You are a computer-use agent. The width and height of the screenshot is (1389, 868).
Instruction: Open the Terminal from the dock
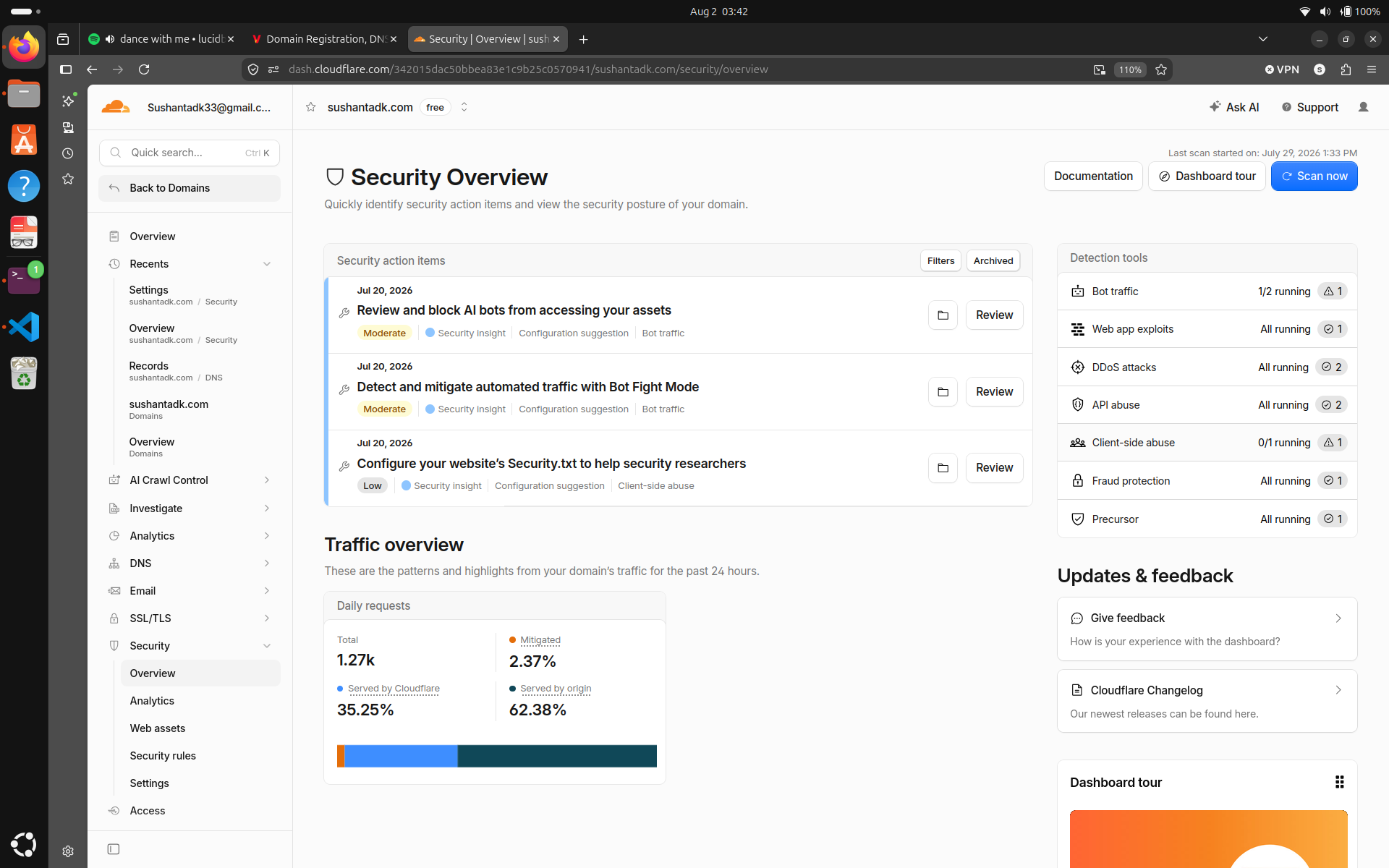[x=24, y=280]
